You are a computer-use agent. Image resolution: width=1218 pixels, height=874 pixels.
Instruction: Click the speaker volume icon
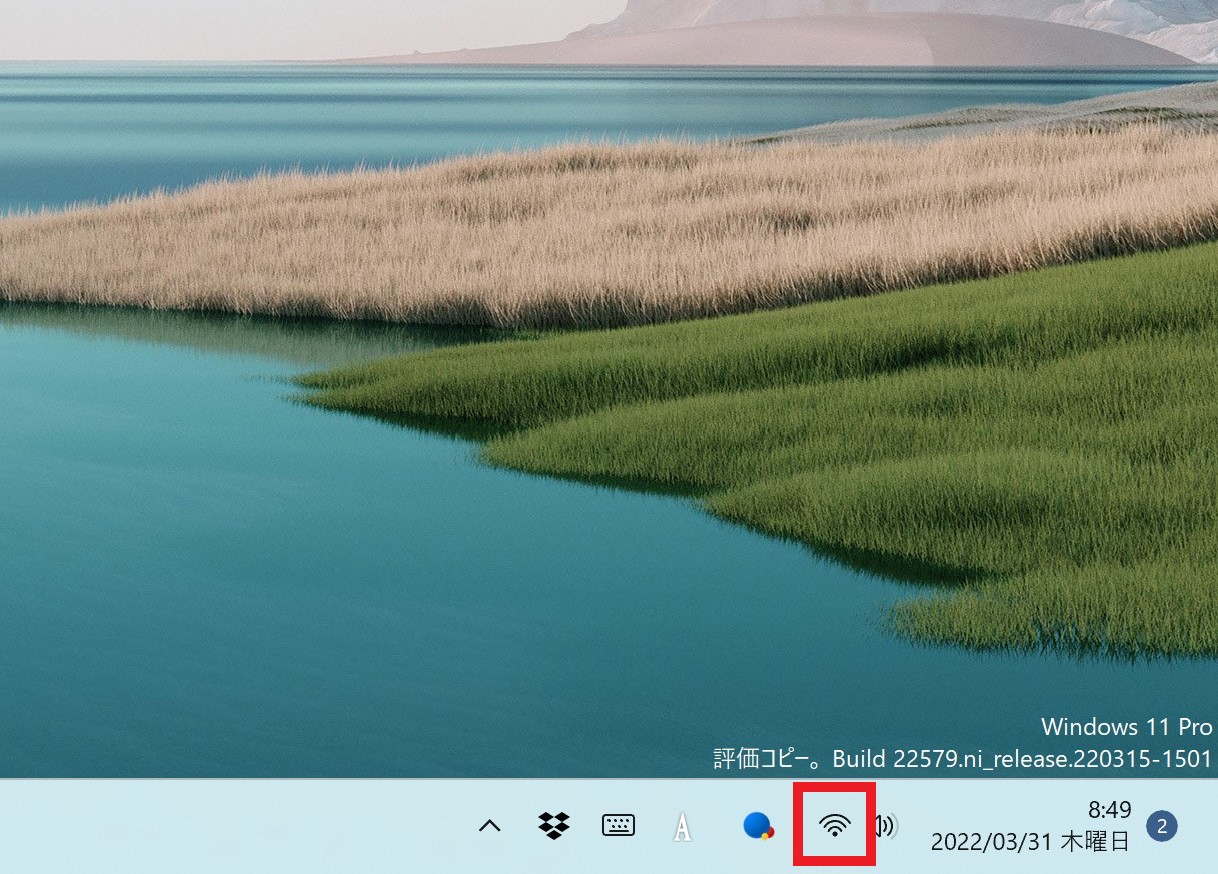click(886, 826)
